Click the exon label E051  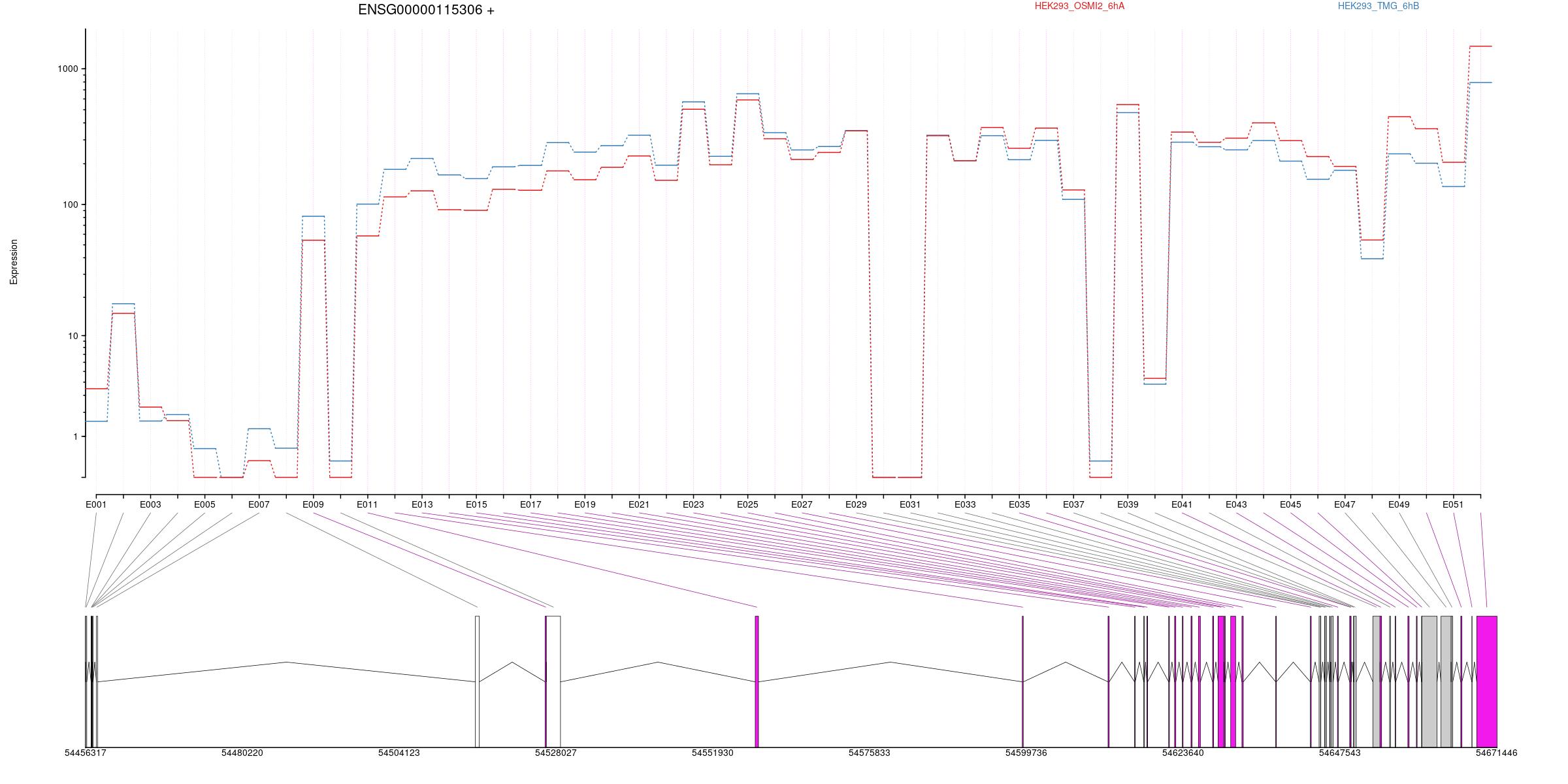click(x=1453, y=504)
